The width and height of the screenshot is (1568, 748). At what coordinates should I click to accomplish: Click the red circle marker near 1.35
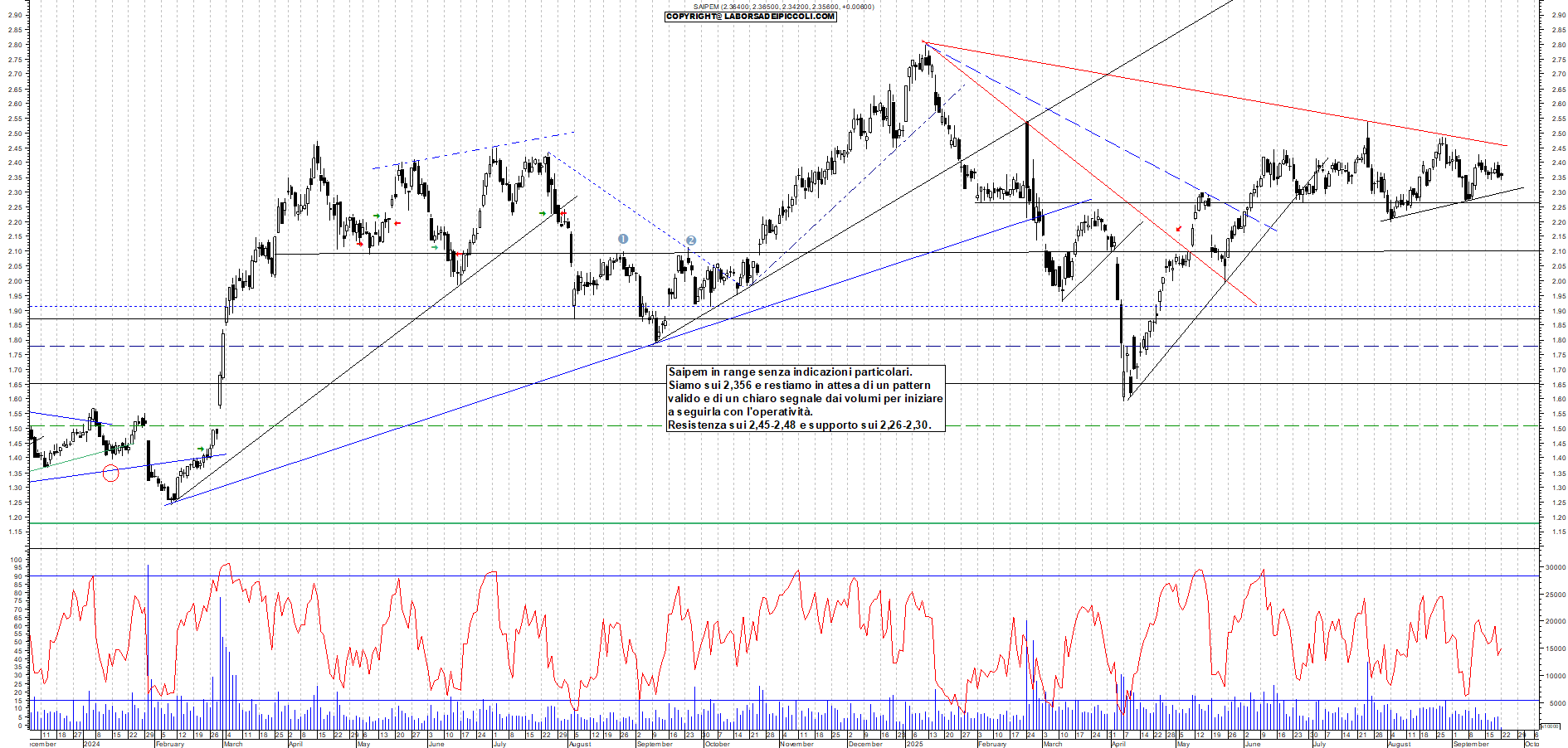click(x=110, y=474)
